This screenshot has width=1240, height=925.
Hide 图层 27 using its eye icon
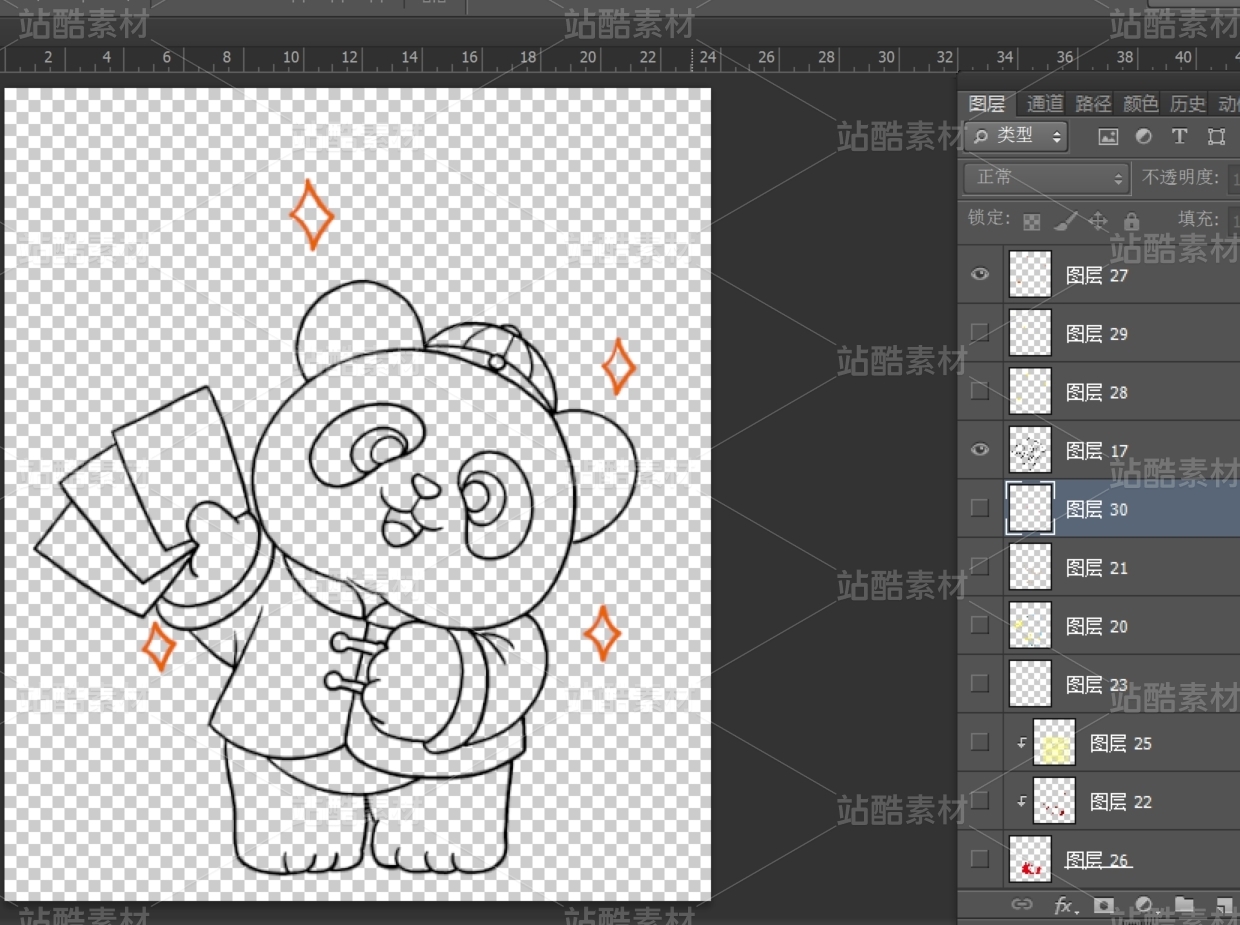click(980, 274)
